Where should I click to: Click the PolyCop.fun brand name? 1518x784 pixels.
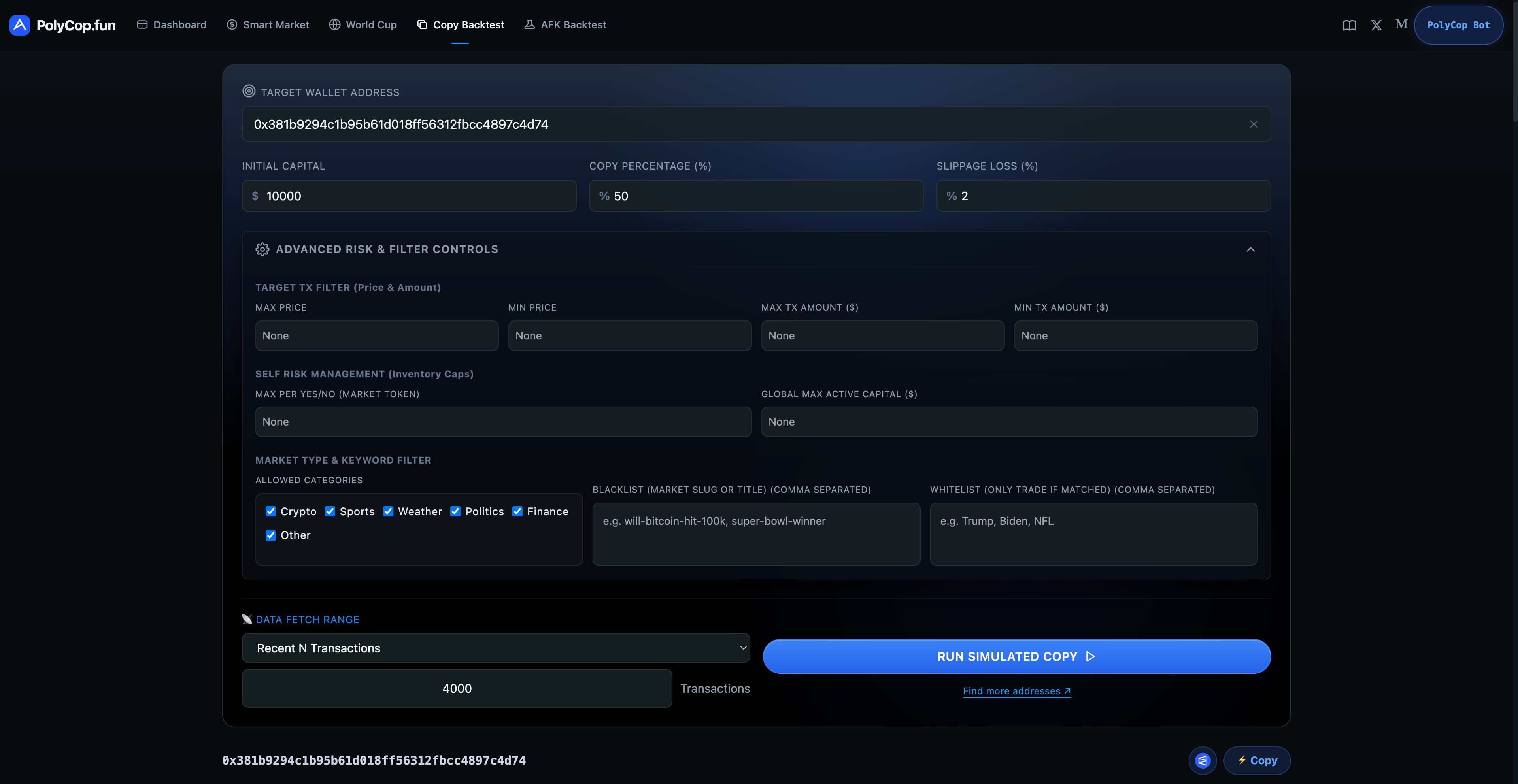[76, 25]
